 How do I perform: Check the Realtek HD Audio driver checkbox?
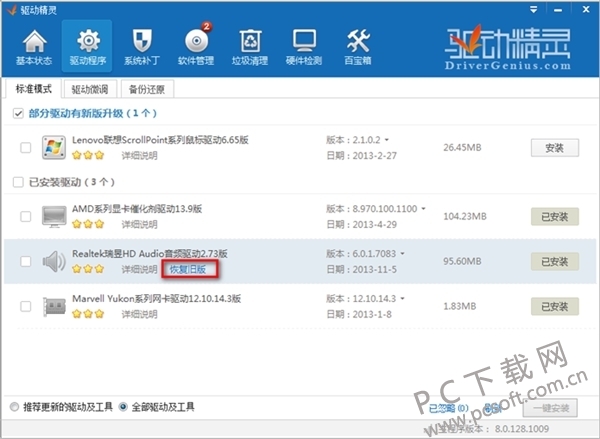(26, 261)
